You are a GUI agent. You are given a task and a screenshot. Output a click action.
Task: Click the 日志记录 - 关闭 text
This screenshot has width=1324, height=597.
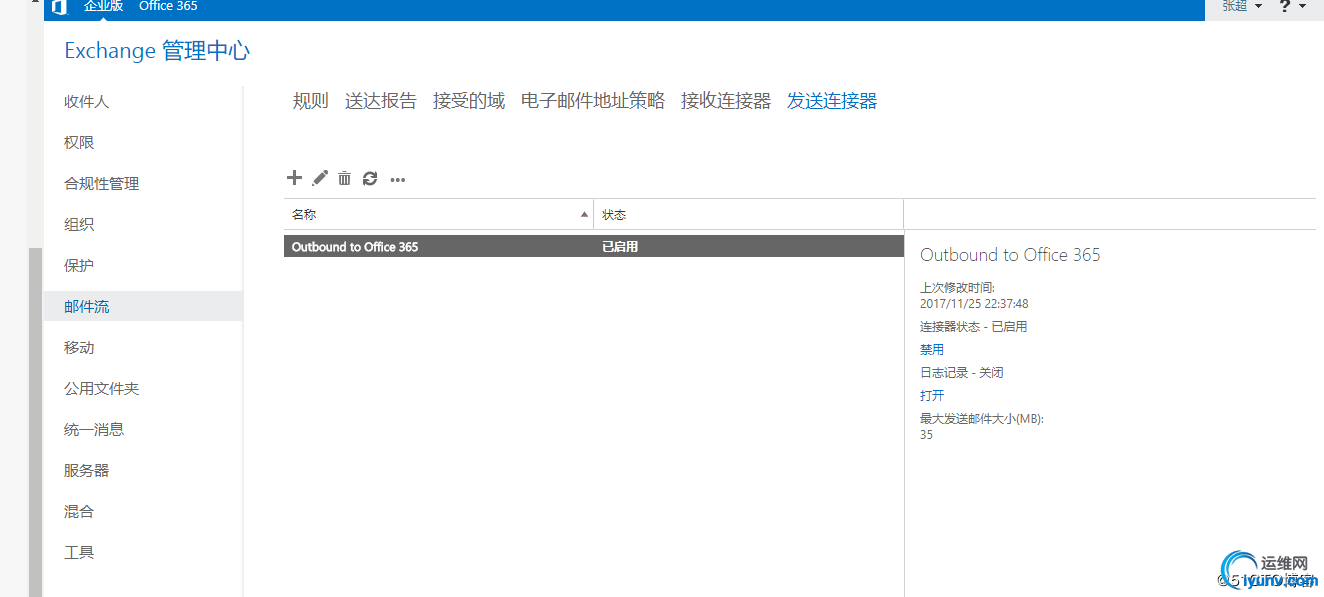point(962,373)
